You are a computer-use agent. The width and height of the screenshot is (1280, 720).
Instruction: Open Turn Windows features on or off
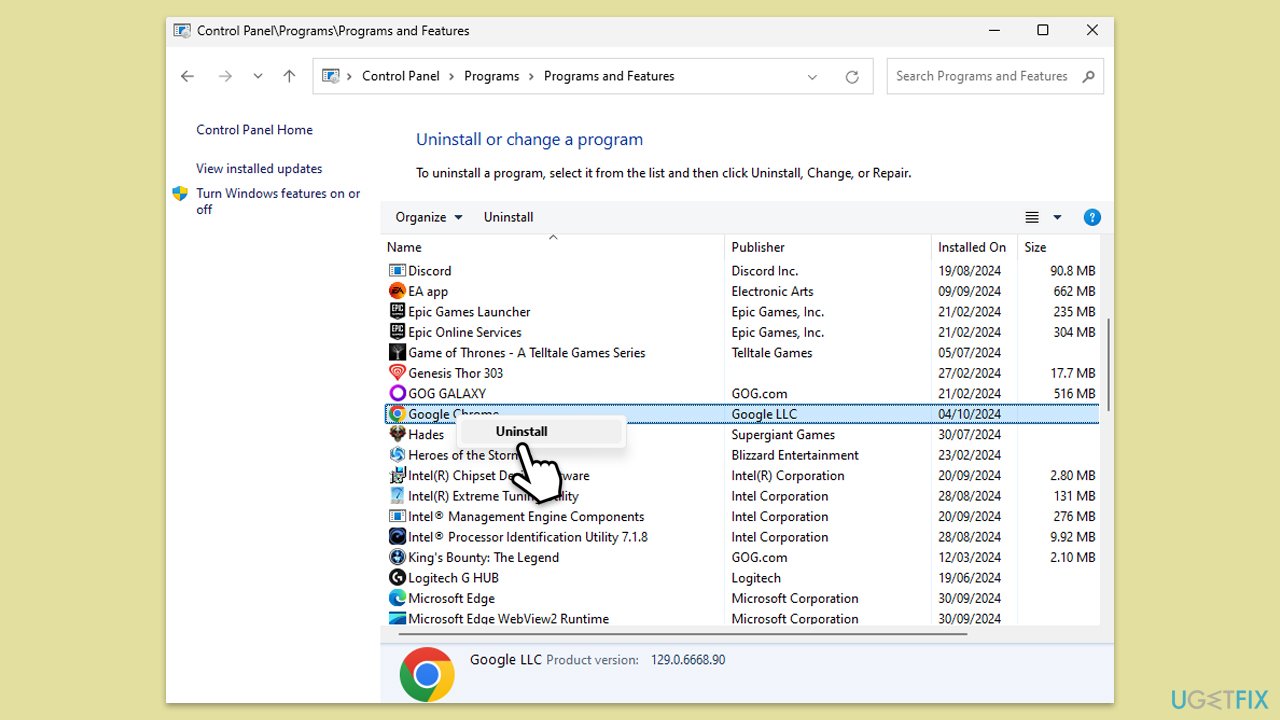(x=278, y=201)
